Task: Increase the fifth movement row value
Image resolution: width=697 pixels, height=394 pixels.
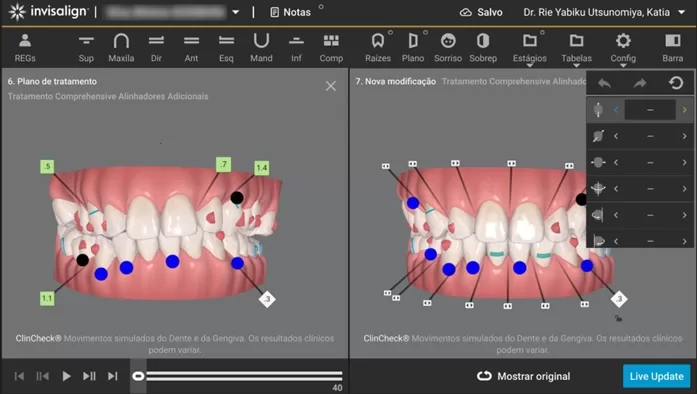Action: (x=685, y=215)
